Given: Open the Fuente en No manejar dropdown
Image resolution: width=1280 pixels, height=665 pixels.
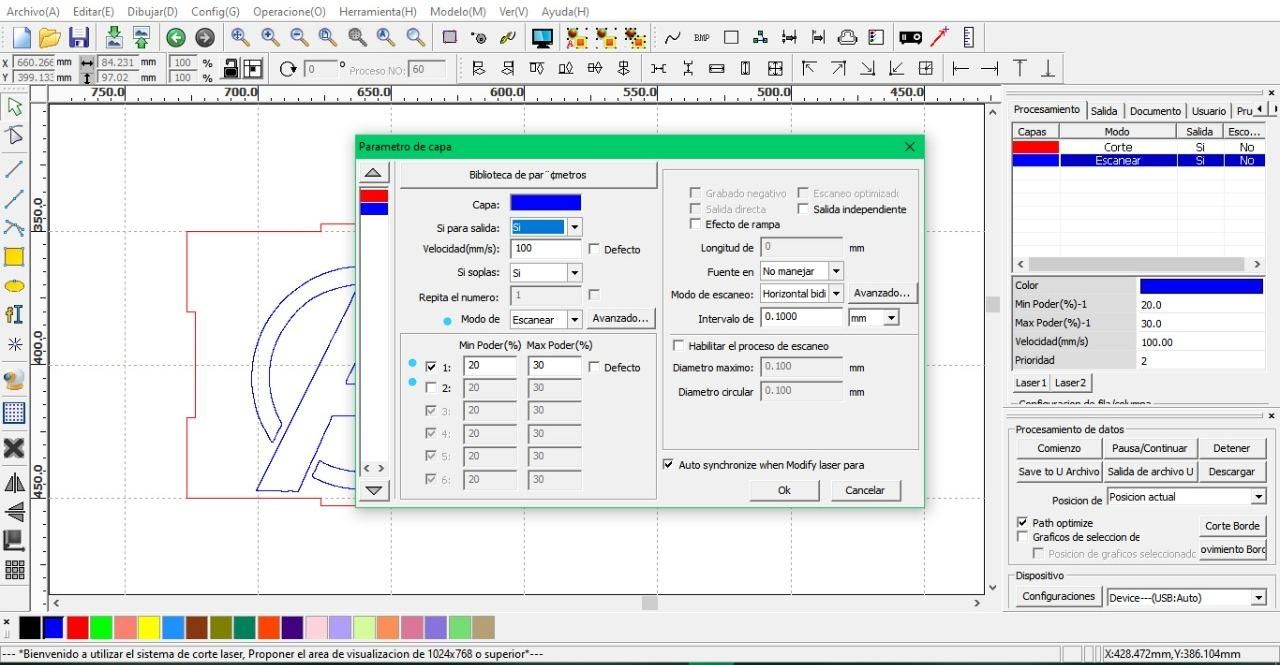Looking at the screenshot, I should click(x=836, y=271).
